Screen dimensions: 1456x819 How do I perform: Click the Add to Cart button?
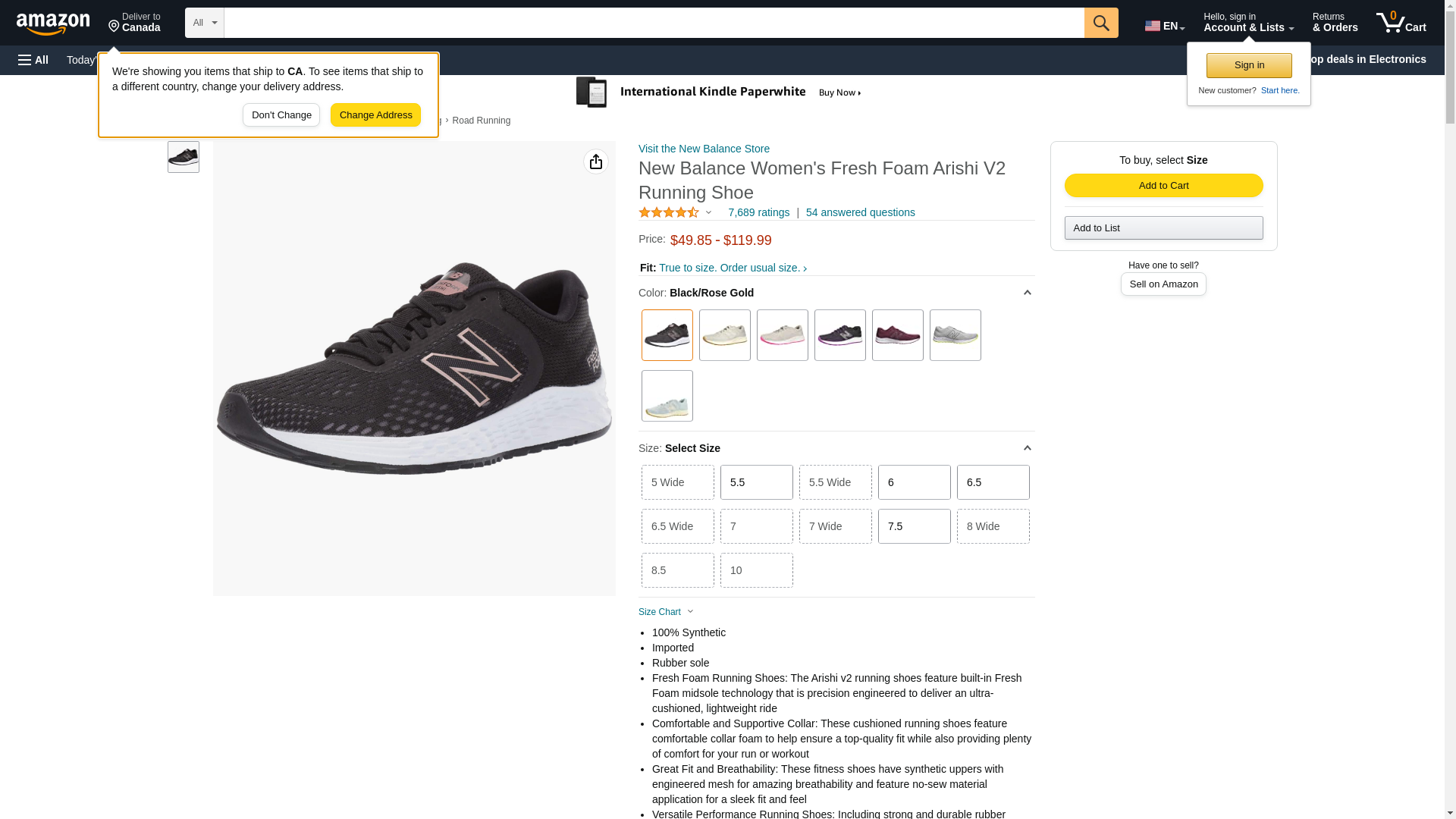[x=1164, y=186]
